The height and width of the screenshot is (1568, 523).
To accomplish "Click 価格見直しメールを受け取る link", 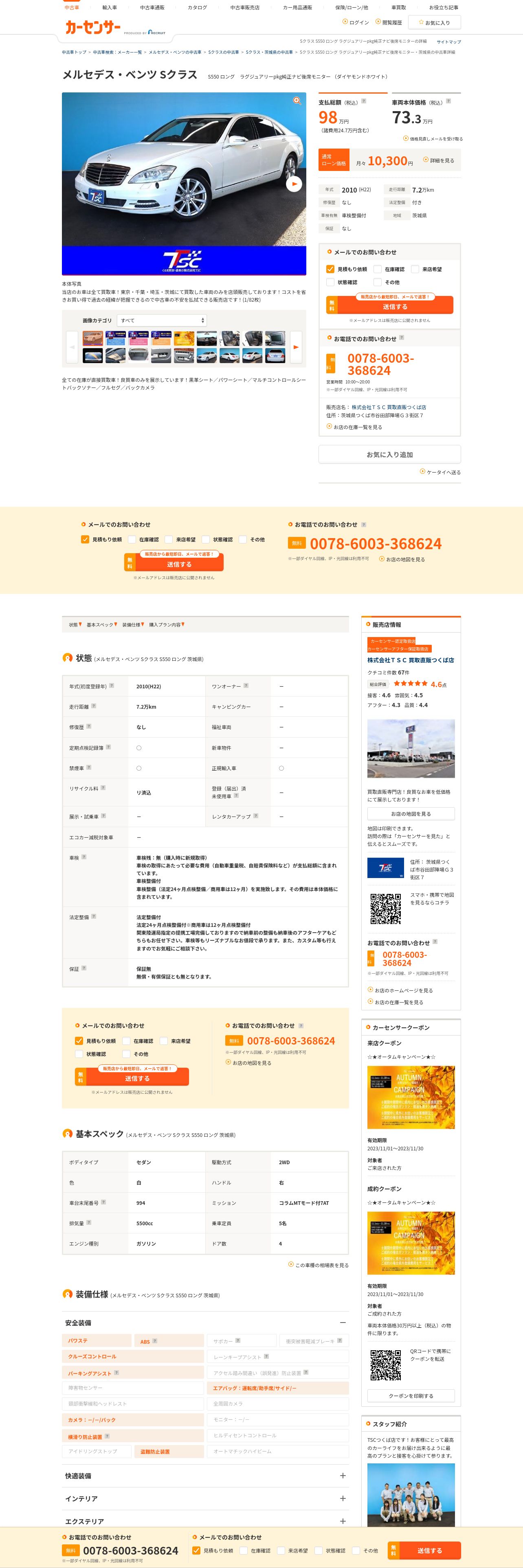I will (433, 139).
